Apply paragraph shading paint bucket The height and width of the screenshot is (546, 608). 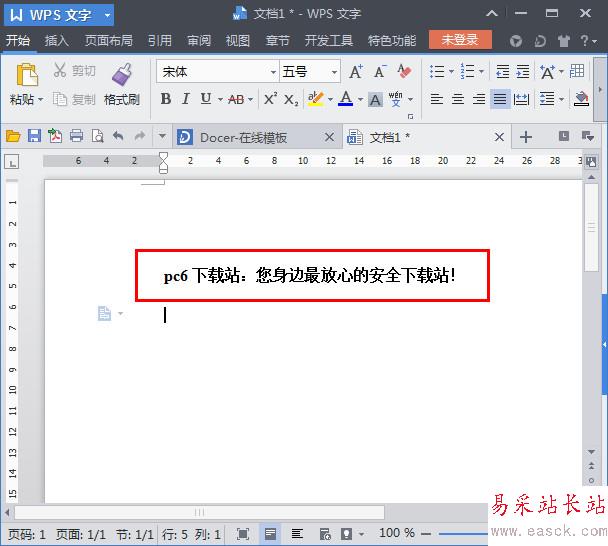point(581,99)
